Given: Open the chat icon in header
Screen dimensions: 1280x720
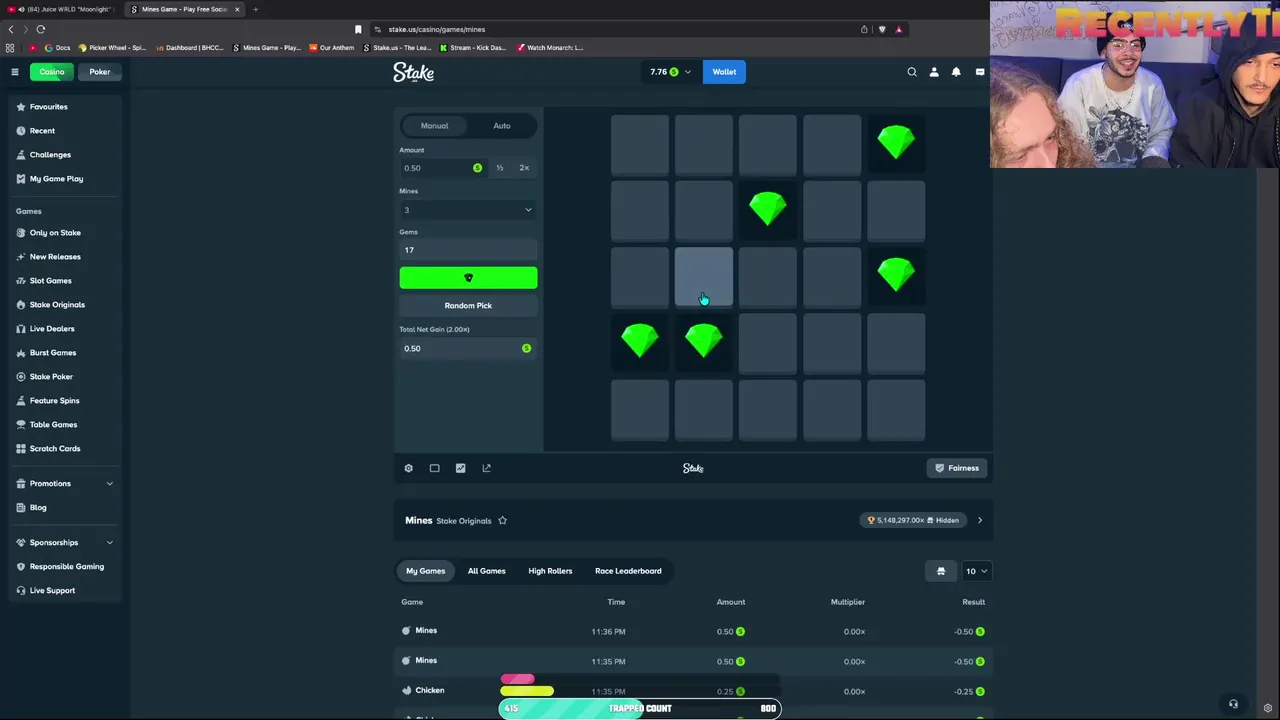Looking at the screenshot, I should point(980,72).
